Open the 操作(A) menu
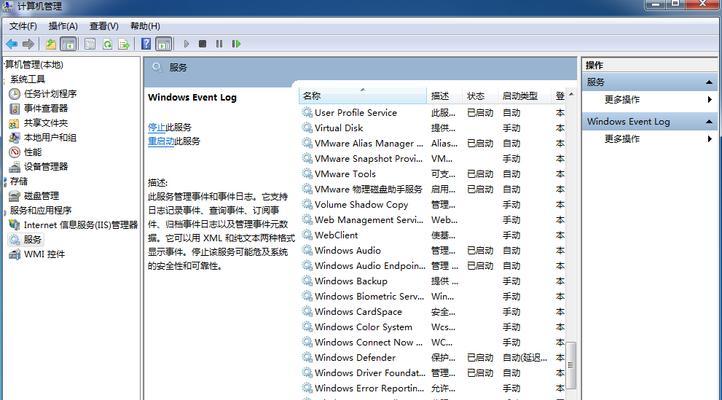This screenshot has width=722, height=400. [63, 26]
